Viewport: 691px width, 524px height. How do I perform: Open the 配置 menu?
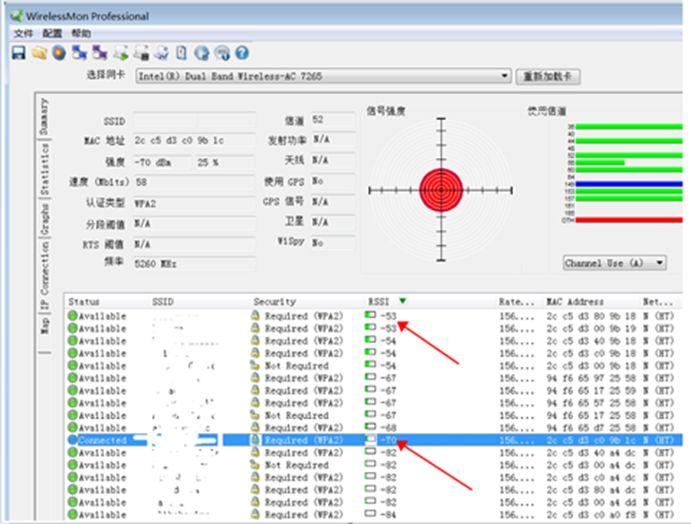pos(52,33)
